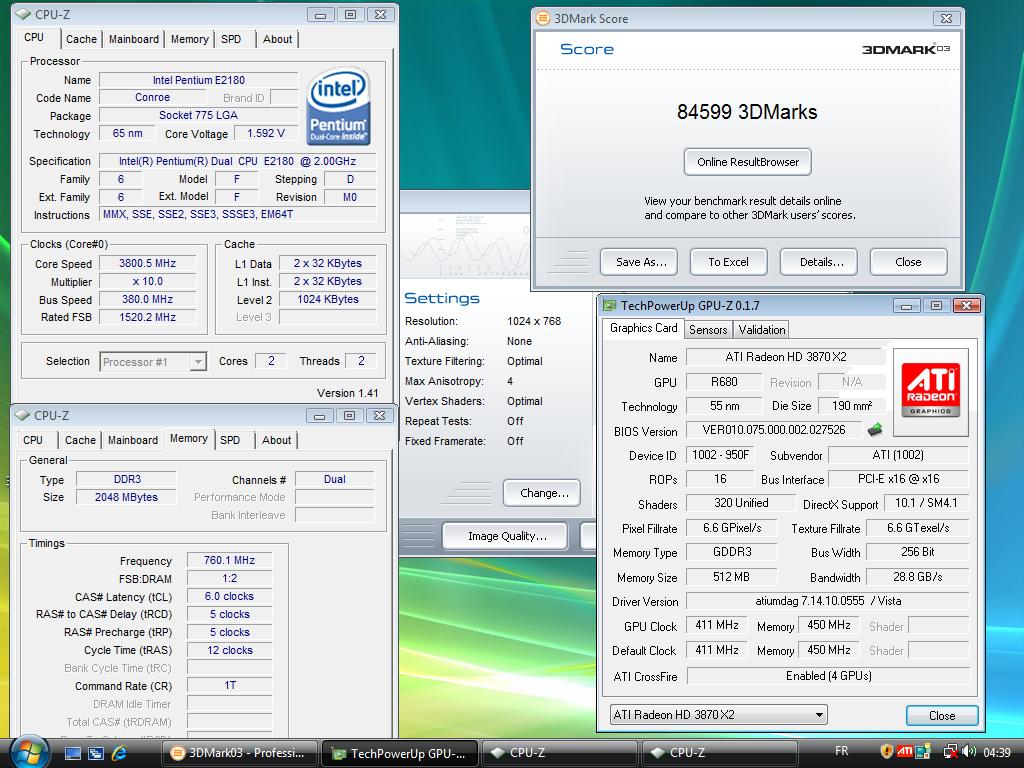Minimize the GPU-Z window
The image size is (1024, 768).
click(x=906, y=306)
